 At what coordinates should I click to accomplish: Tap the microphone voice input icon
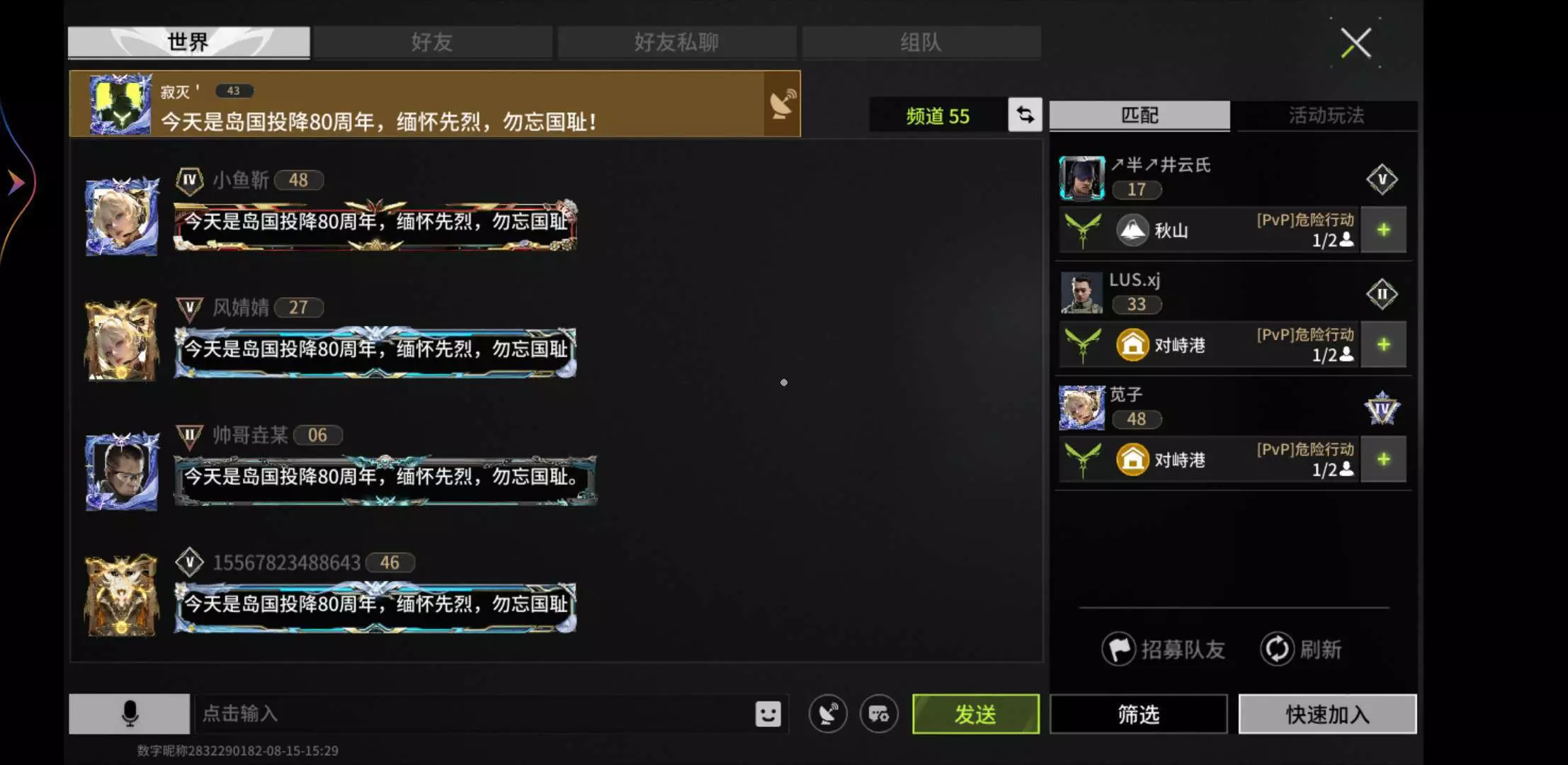pos(130,713)
